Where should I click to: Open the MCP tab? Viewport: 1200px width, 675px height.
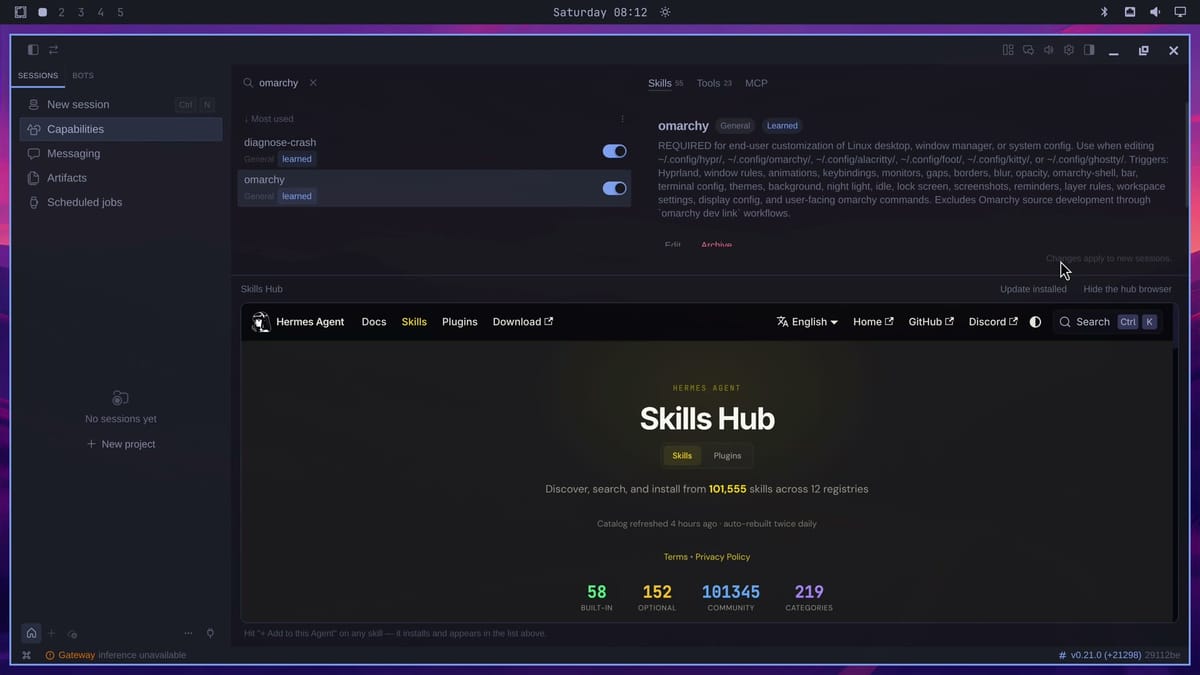tap(757, 83)
